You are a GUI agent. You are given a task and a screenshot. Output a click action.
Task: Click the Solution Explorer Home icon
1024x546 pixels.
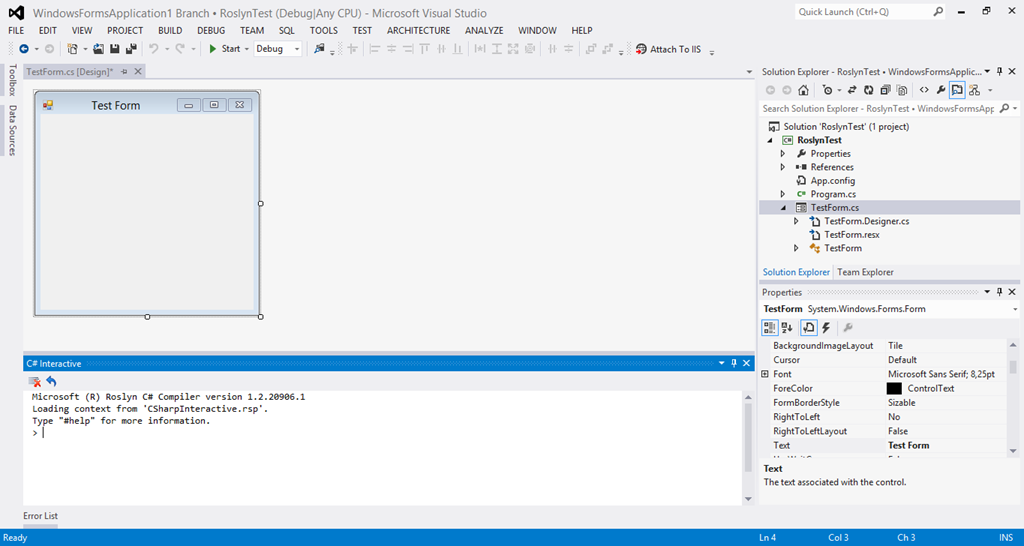click(803, 90)
